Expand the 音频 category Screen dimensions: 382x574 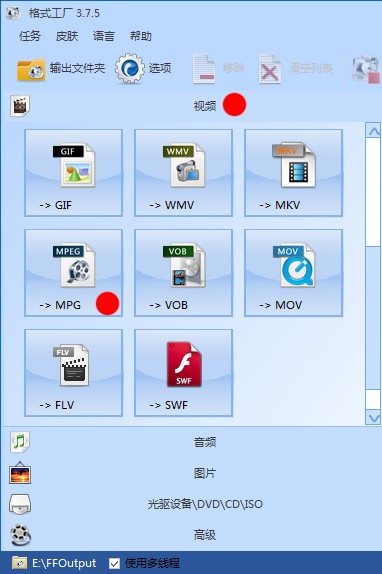pos(191,442)
